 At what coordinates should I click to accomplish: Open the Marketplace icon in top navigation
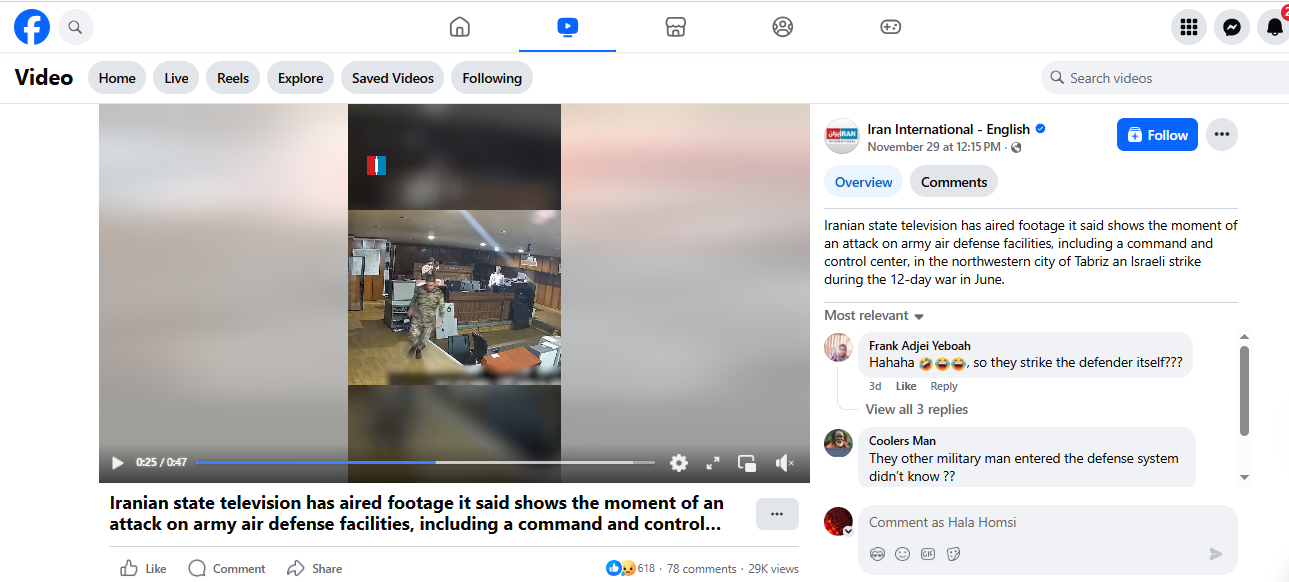[675, 27]
